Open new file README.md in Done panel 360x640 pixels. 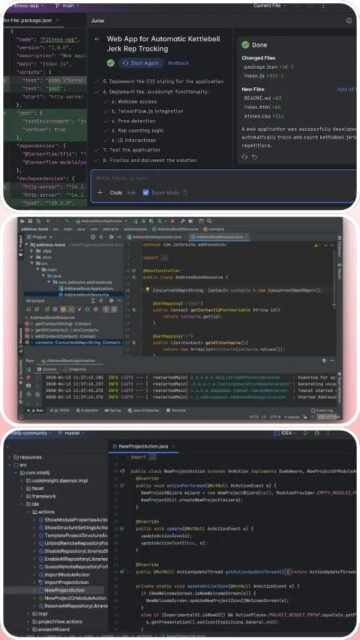257,98
